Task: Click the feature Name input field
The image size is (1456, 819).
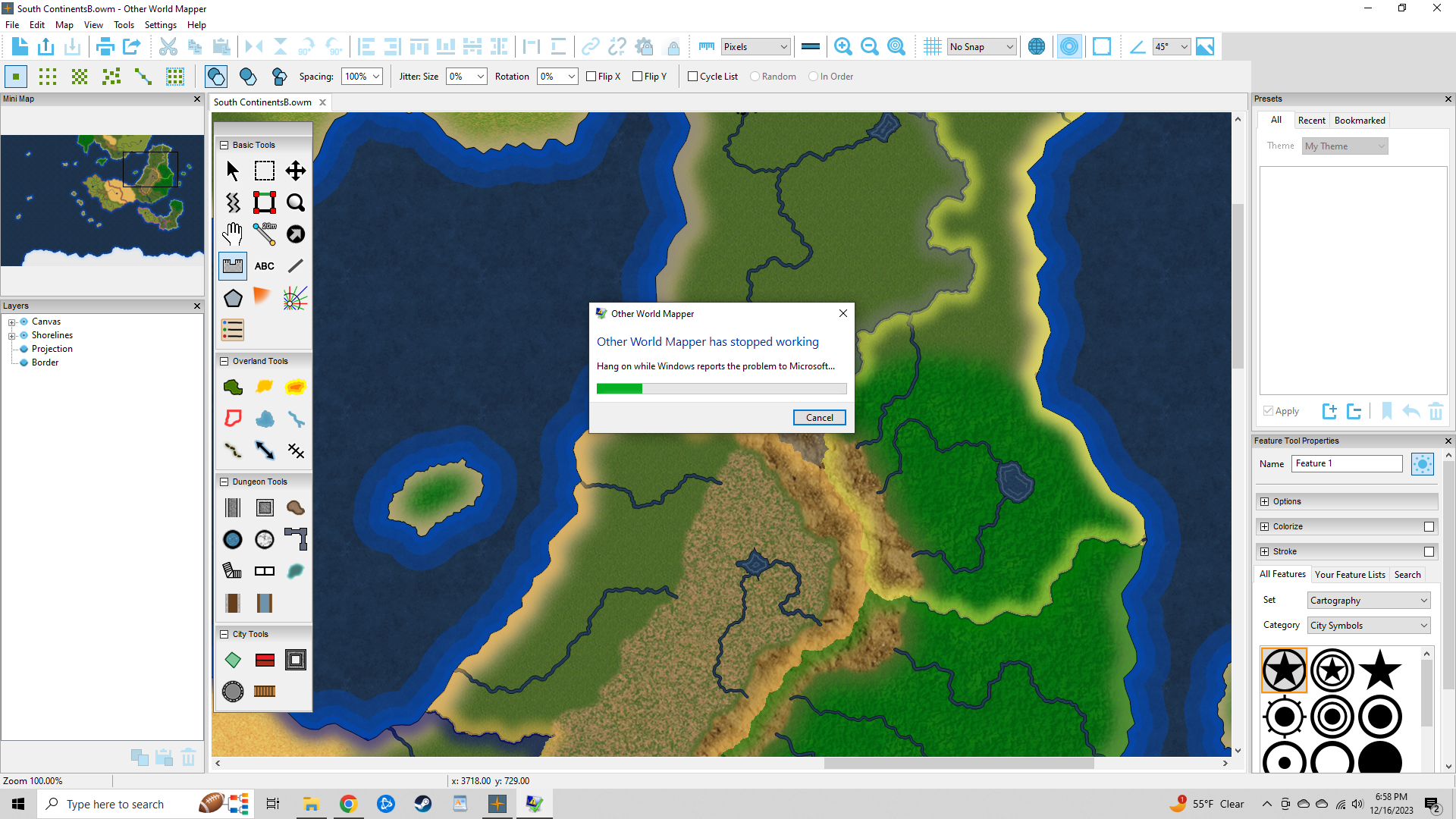Action: pos(1347,463)
